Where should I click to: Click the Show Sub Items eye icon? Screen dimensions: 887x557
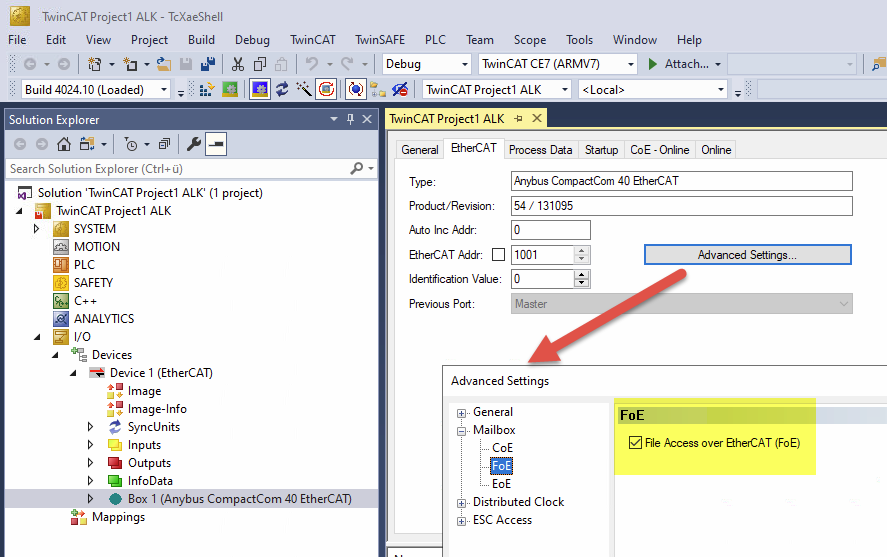pos(400,89)
